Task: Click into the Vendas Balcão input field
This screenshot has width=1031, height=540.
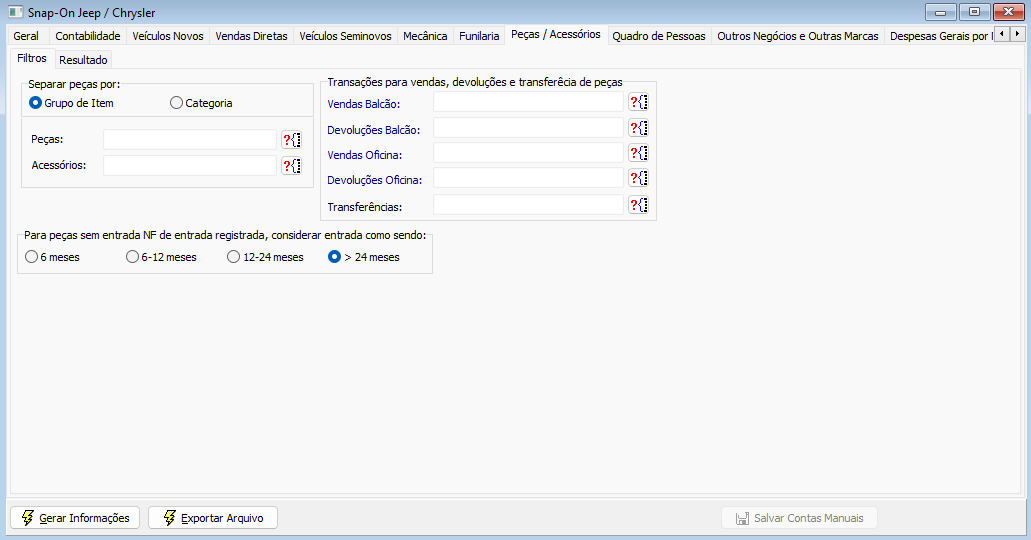Action: (528, 103)
